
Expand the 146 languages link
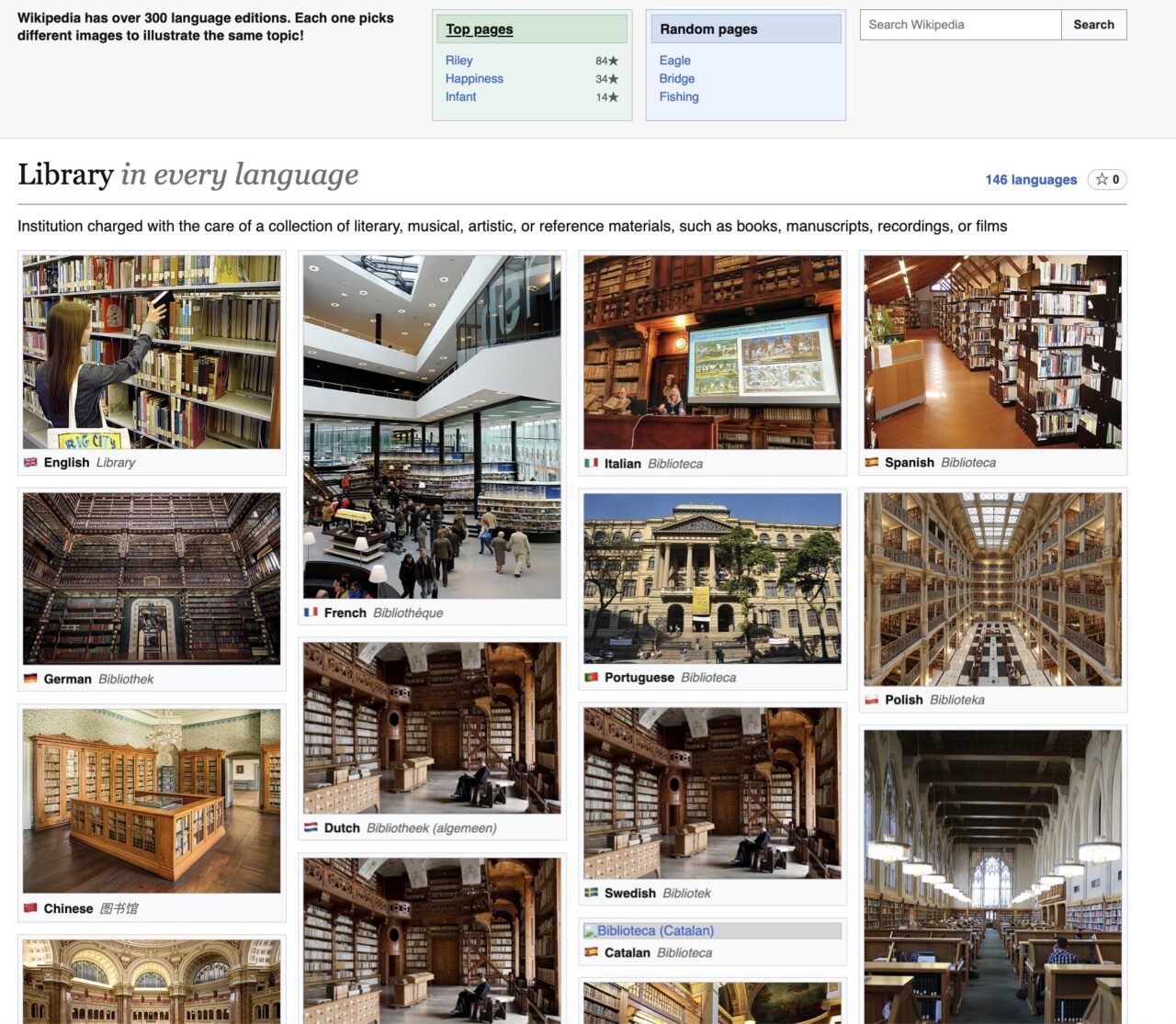(x=1030, y=180)
